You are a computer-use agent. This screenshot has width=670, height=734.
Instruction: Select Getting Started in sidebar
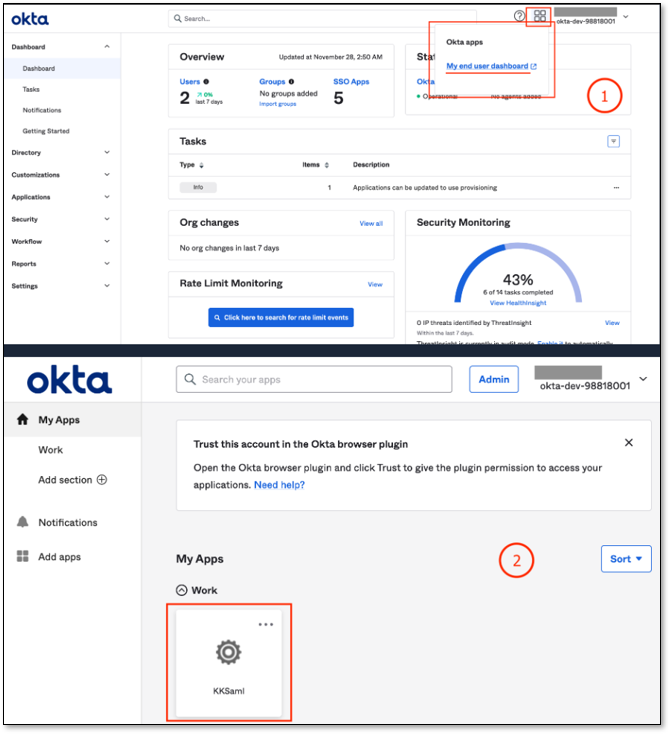[46, 131]
